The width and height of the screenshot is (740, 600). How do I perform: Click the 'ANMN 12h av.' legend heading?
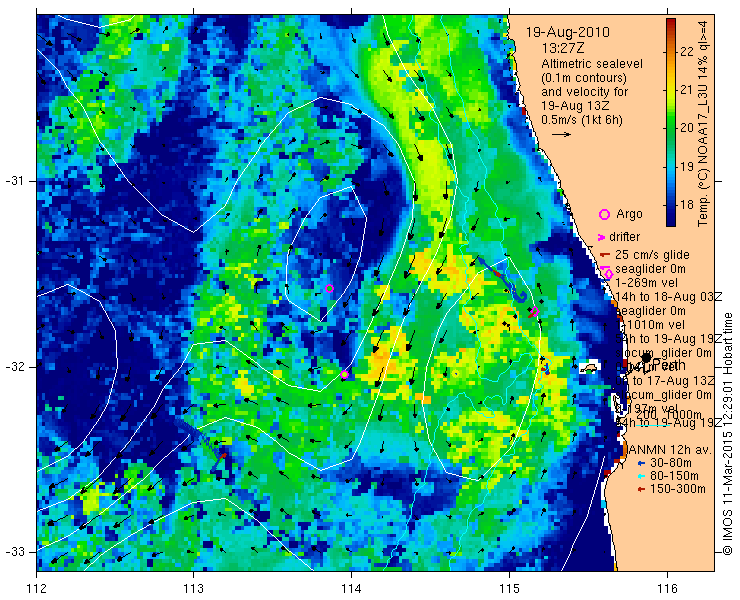tap(669, 450)
